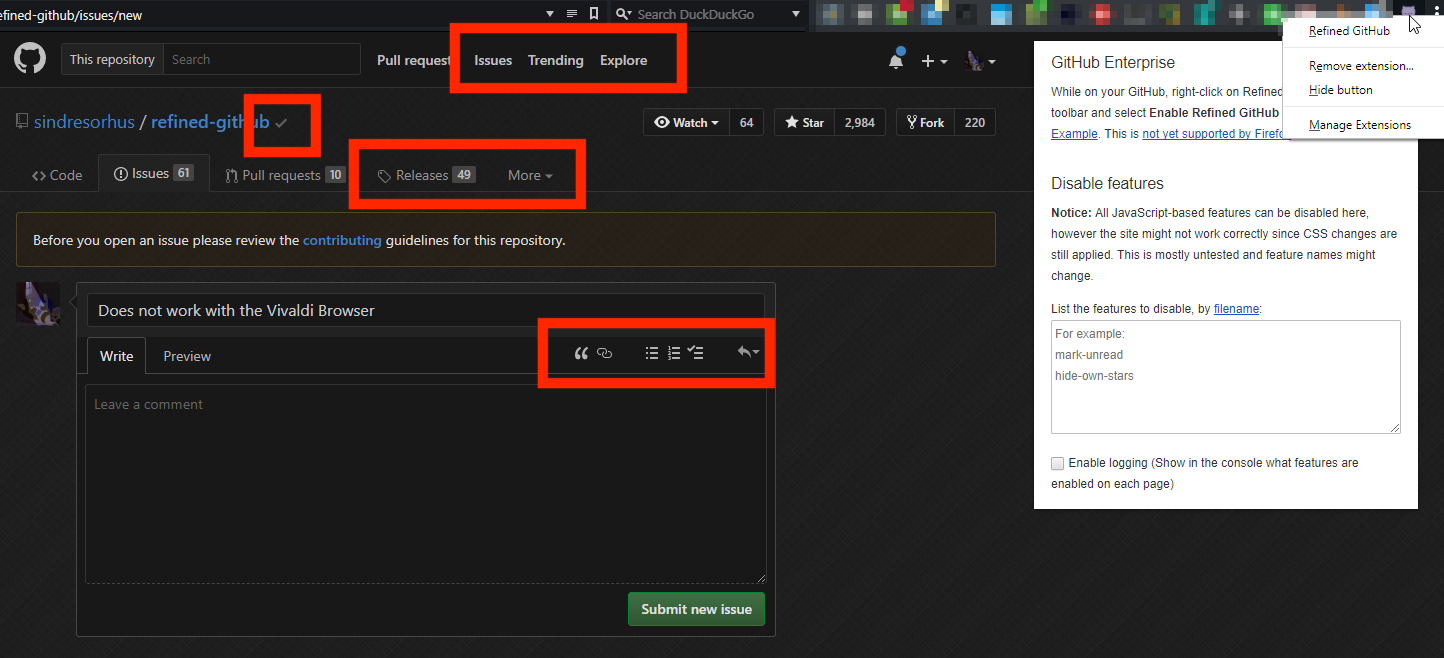Enable the logging checkbox
The height and width of the screenshot is (658, 1444).
point(1058,463)
